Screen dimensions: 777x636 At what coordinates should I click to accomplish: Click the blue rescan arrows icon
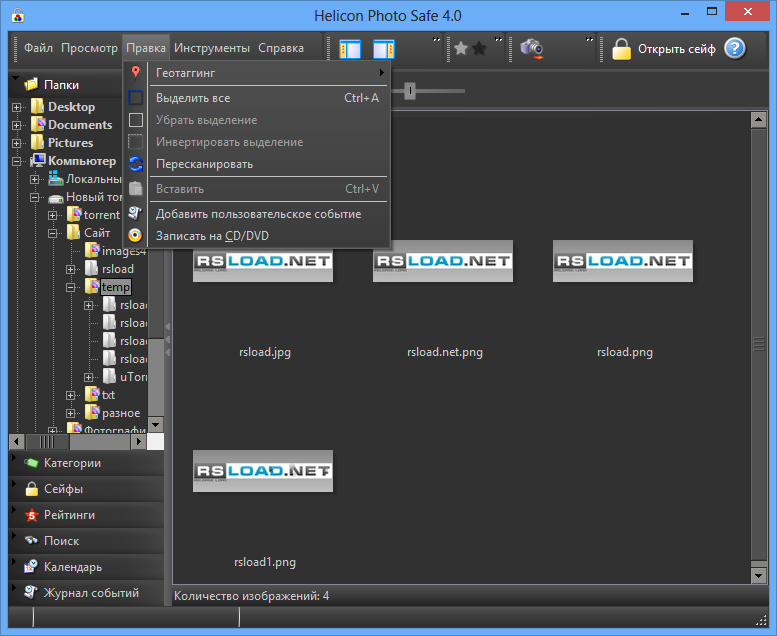(135, 164)
